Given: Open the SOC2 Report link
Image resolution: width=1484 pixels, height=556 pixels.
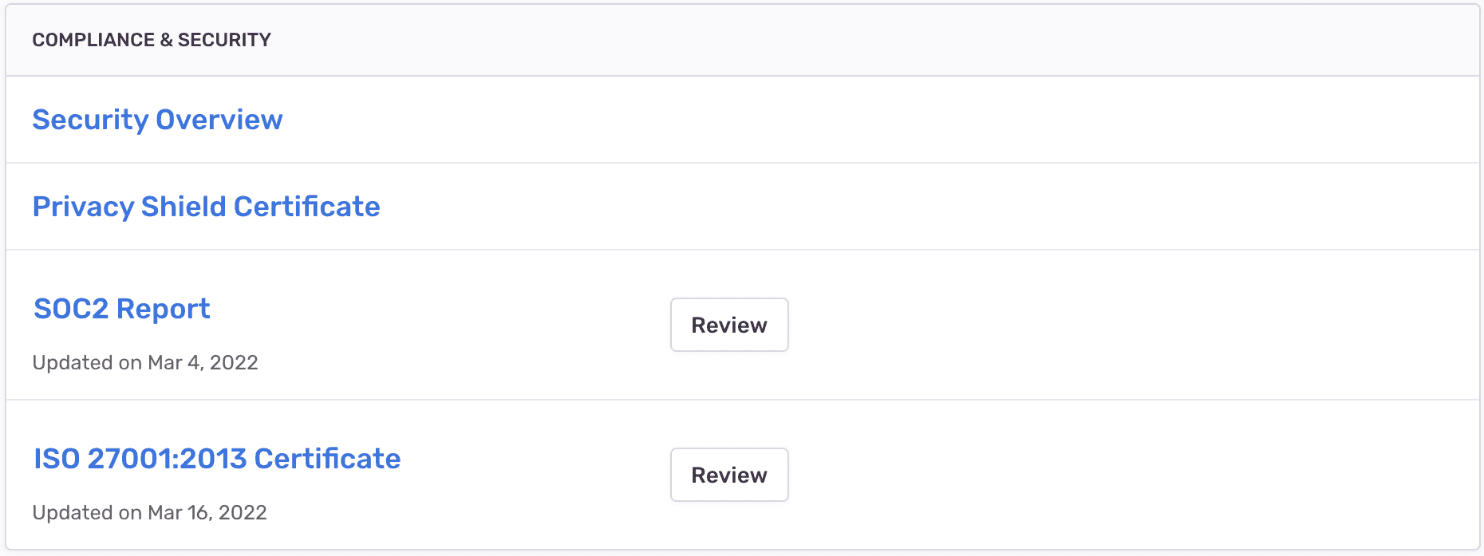Looking at the screenshot, I should [x=122, y=309].
